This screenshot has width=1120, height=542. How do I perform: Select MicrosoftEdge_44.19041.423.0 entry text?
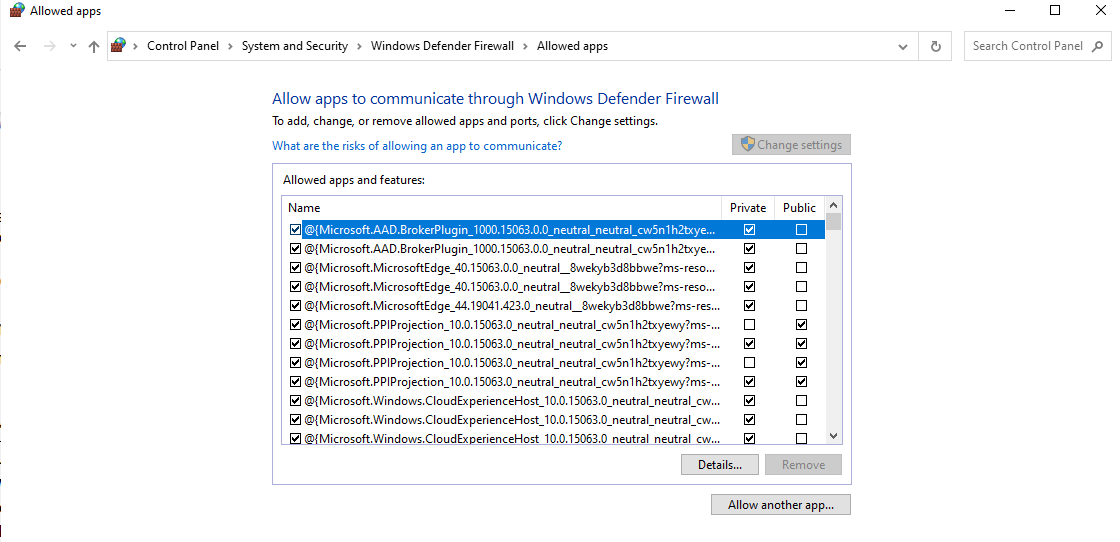(510, 306)
